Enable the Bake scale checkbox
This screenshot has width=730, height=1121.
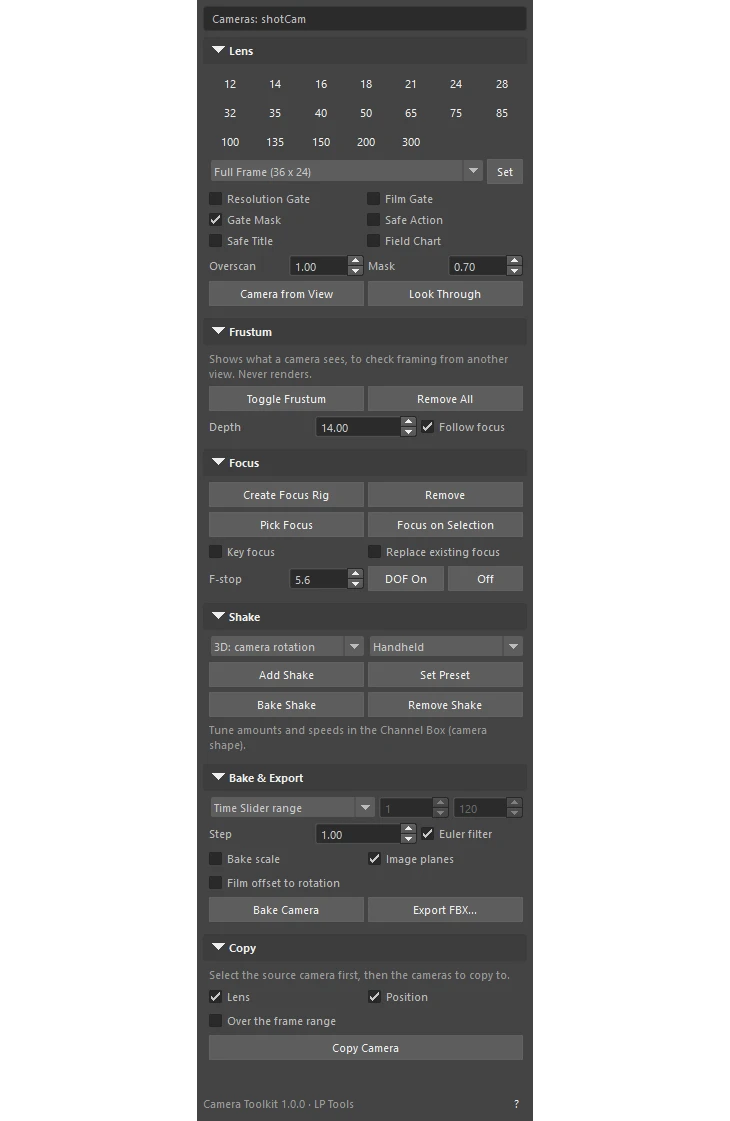(215, 859)
